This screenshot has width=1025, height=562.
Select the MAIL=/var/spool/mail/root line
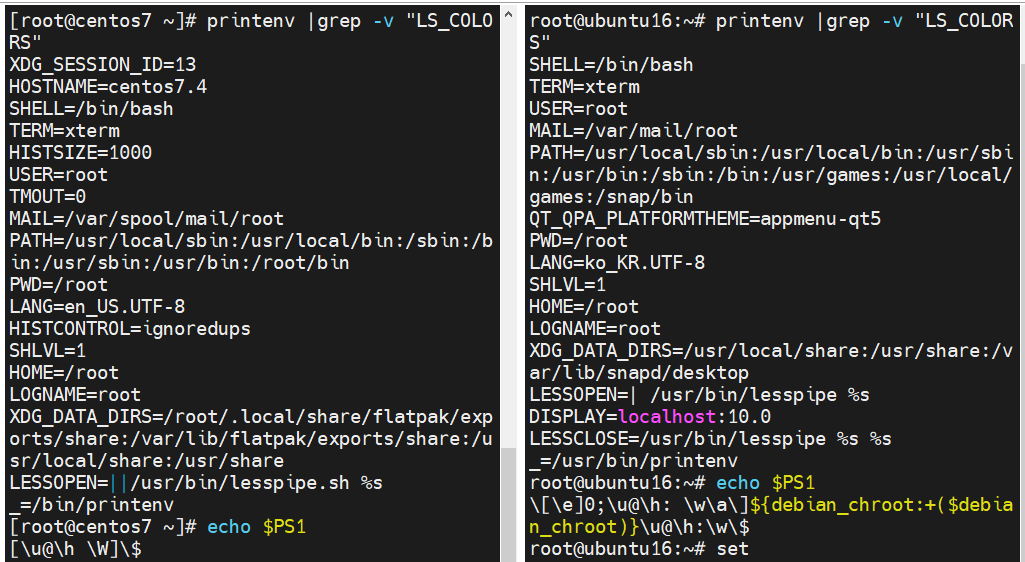146,218
